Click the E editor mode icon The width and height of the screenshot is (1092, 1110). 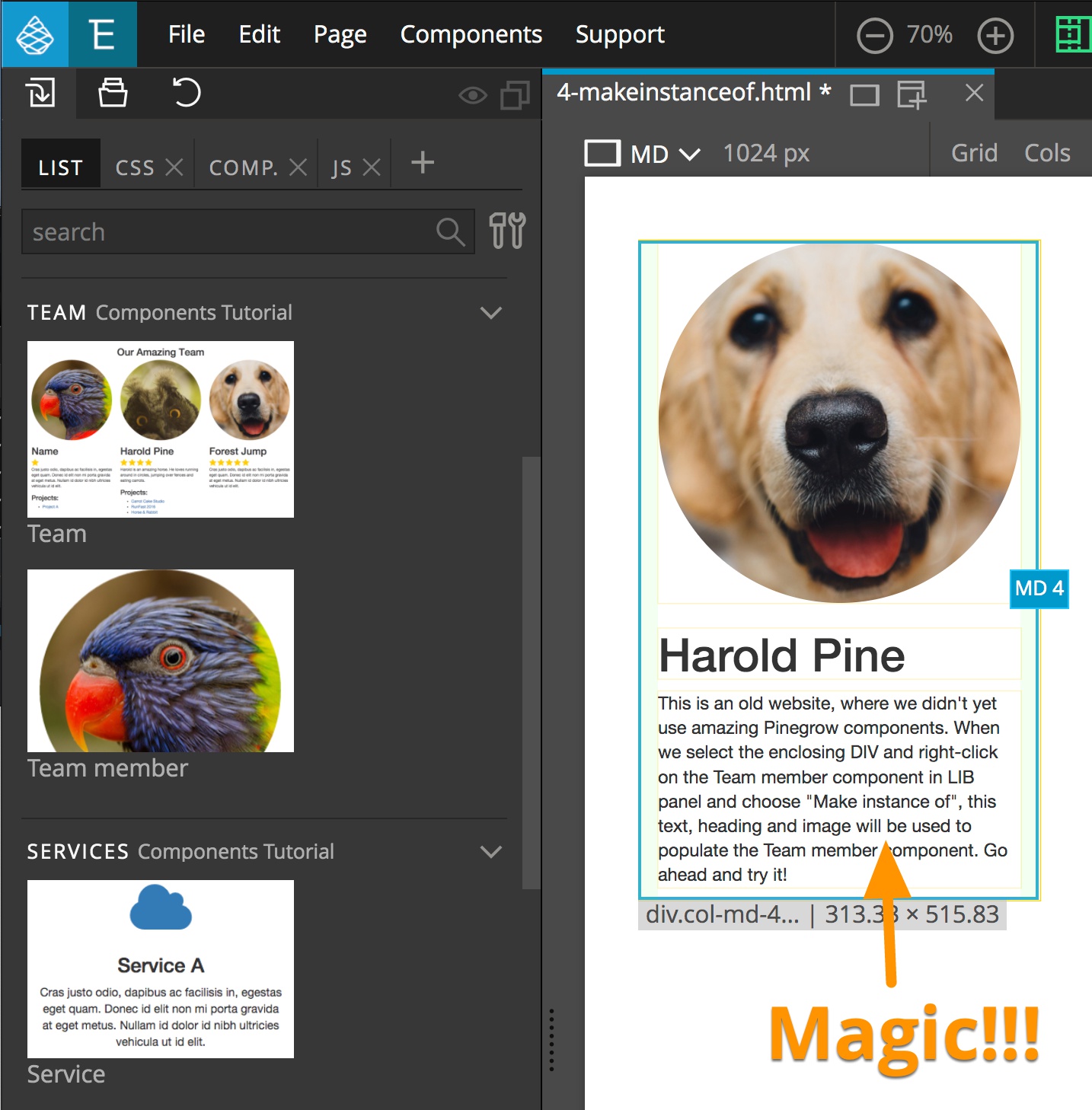coord(102,34)
